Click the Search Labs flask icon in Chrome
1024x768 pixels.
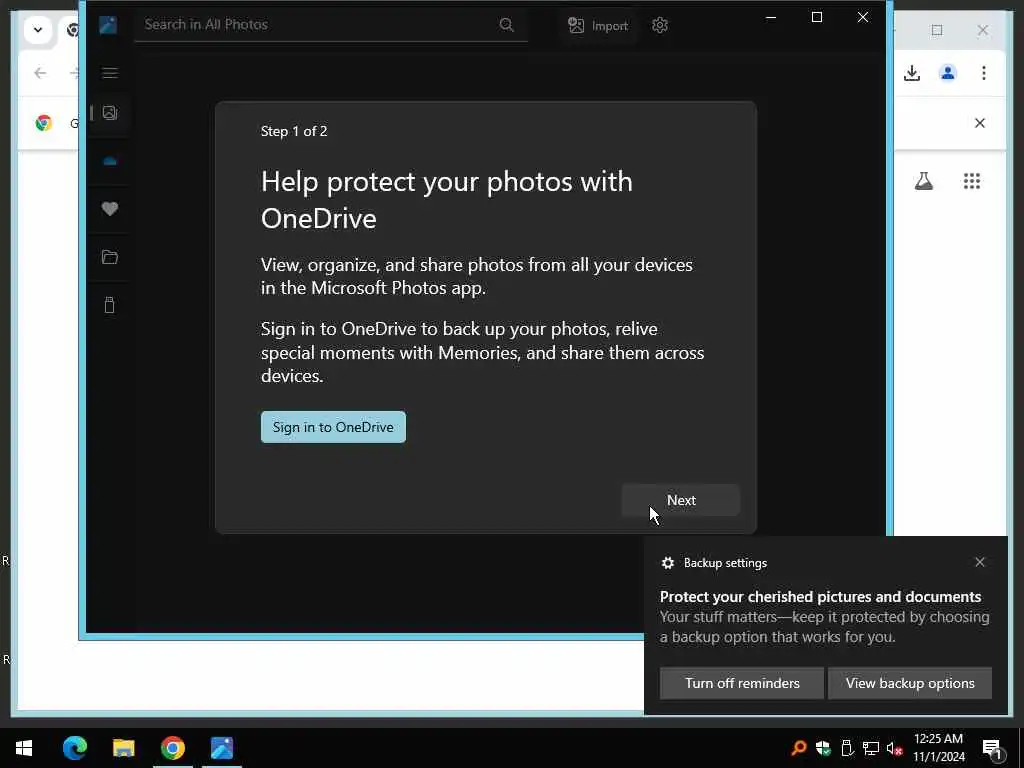coord(923,181)
